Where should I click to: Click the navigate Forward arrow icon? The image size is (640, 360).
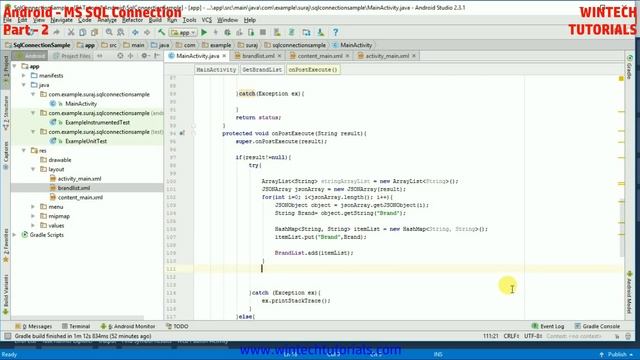[147, 32]
